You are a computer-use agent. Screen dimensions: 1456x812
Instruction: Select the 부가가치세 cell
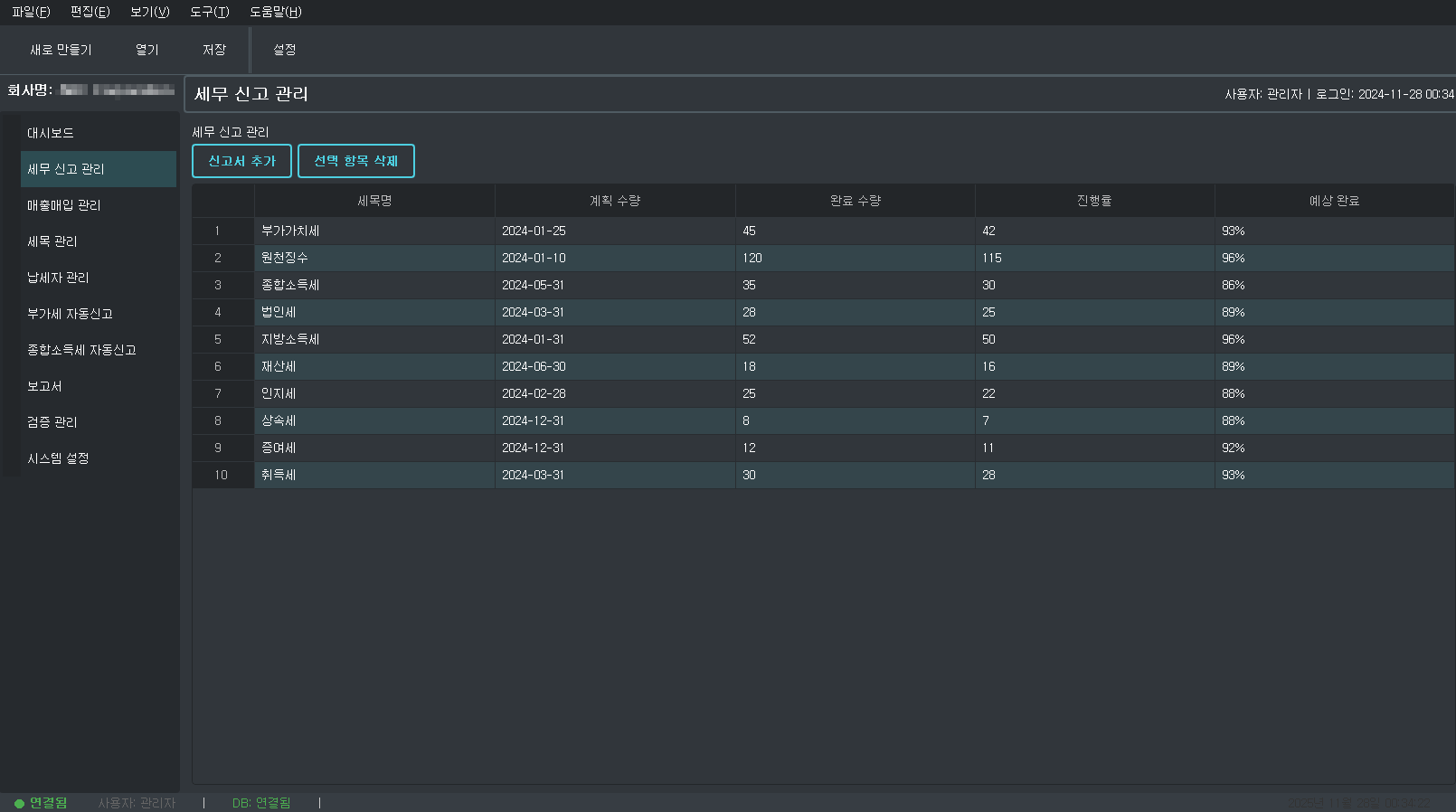click(373, 231)
